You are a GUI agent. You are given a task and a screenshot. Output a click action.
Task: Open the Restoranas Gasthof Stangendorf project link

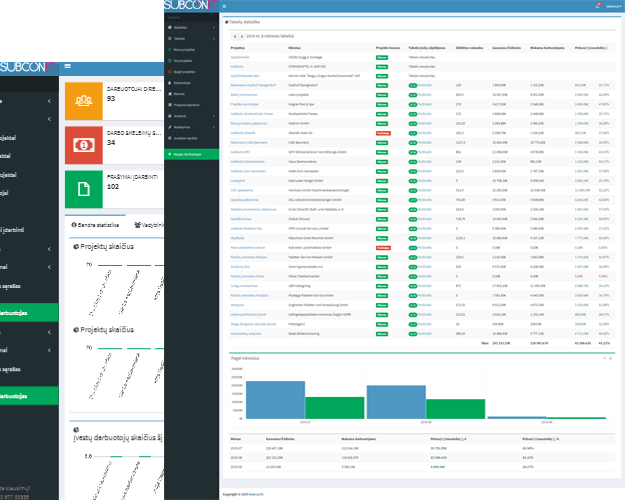click(253, 85)
